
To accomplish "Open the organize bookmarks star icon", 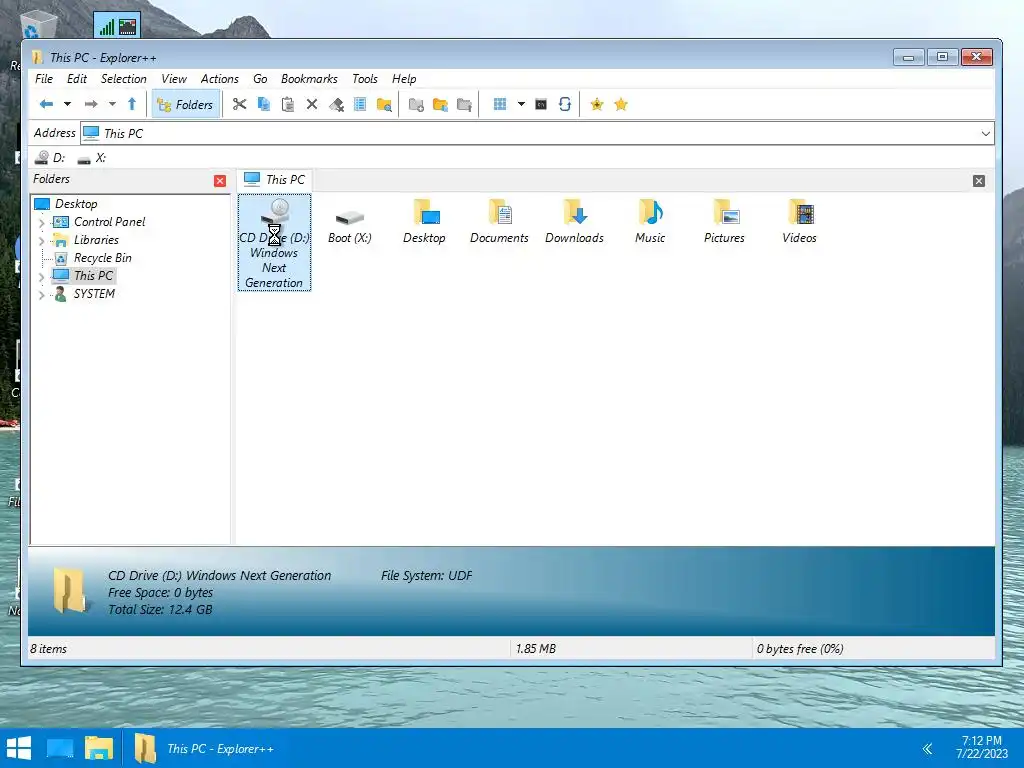I will 621,104.
